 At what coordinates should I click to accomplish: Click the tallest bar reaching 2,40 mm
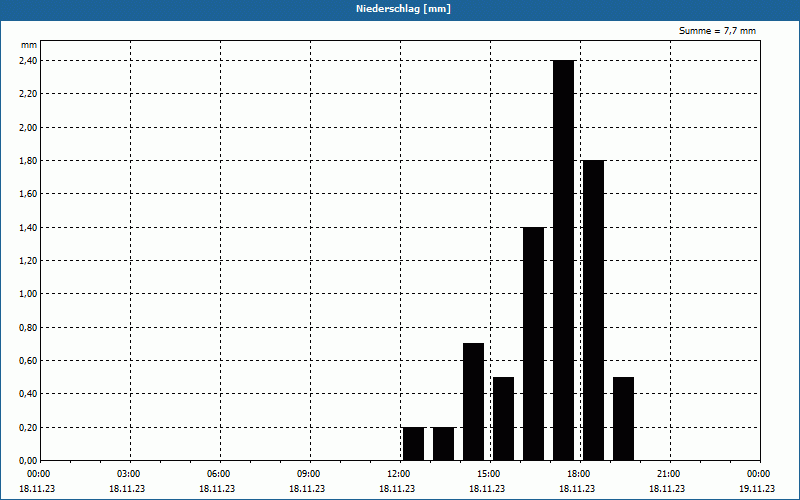click(x=564, y=260)
